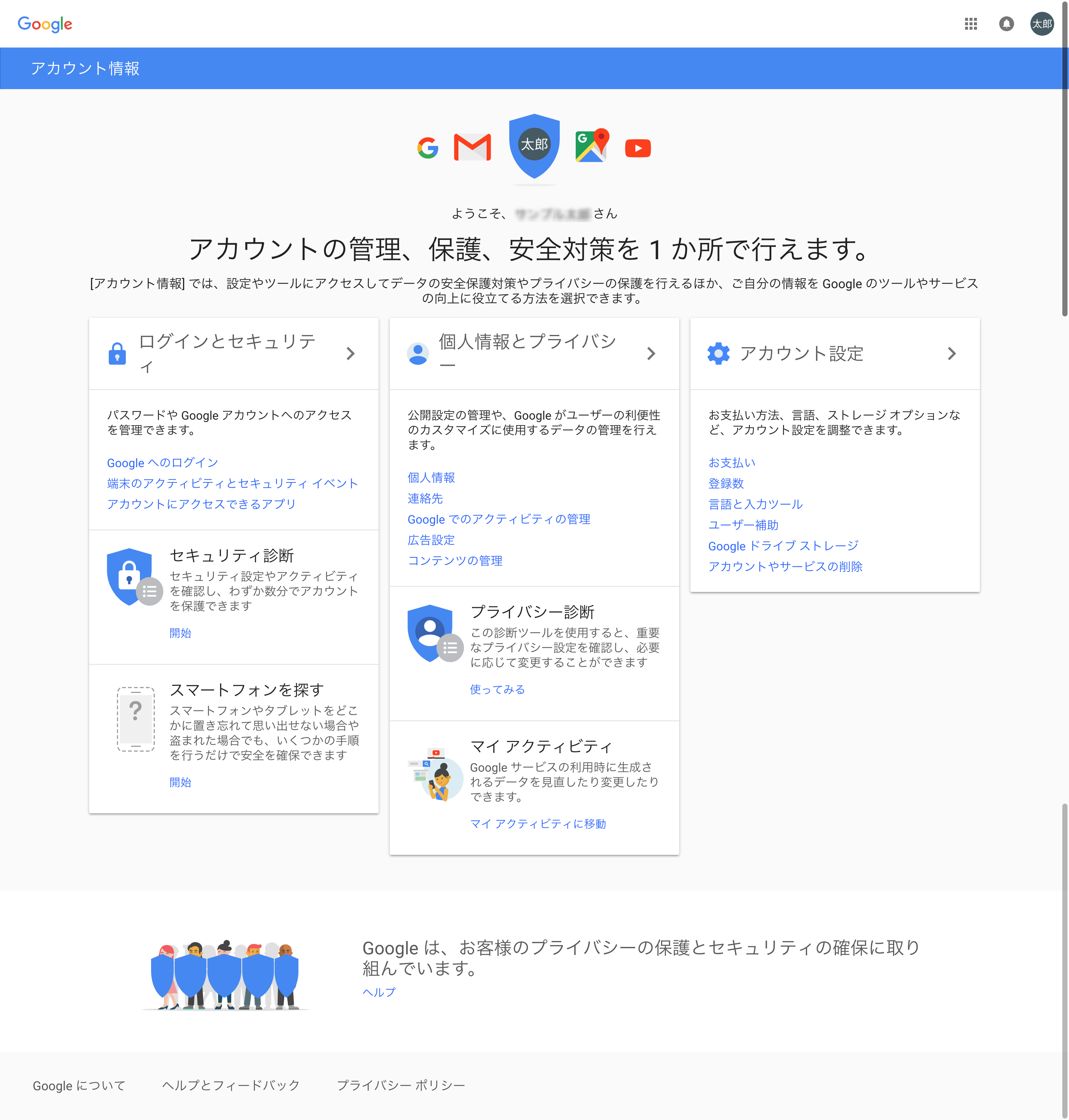The width and height of the screenshot is (1069, 1120).
Task: Open 連絡先 link
Action: pos(425,498)
